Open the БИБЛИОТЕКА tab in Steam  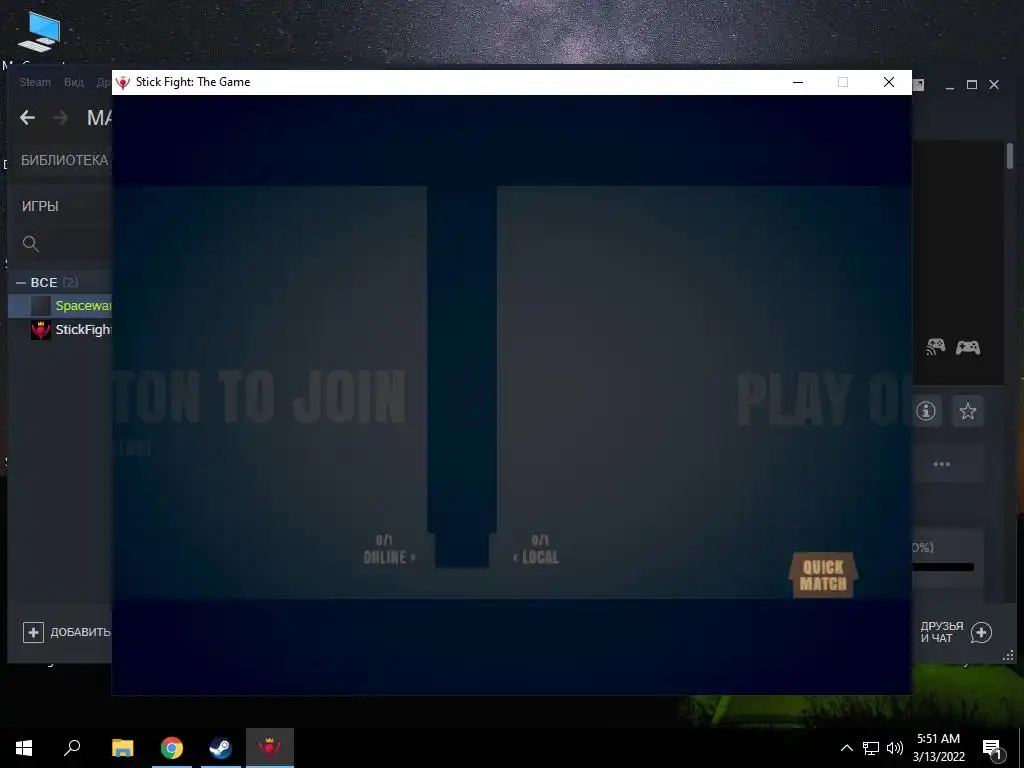[x=64, y=160]
